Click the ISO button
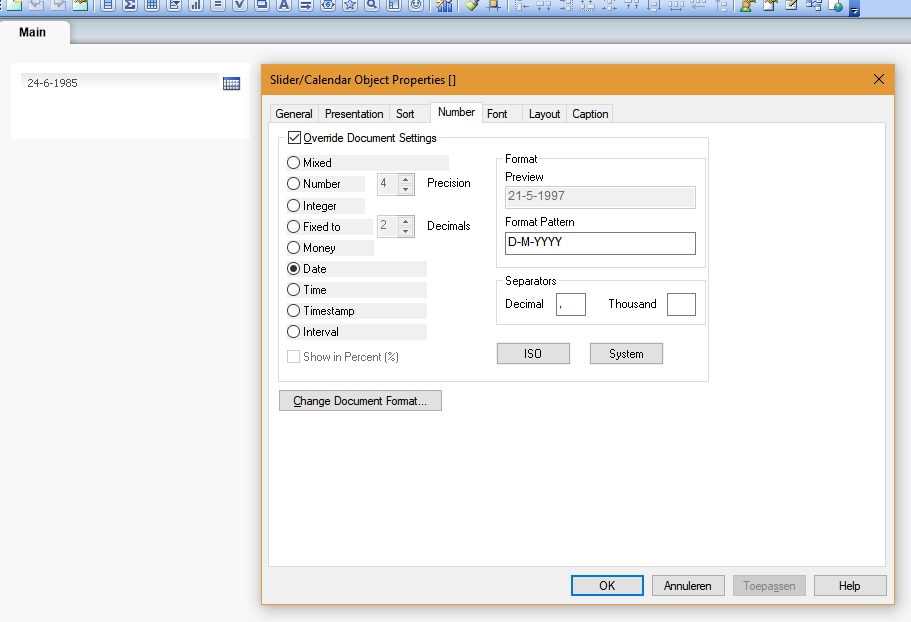Screen dimensions: 911x622 coord(533,354)
